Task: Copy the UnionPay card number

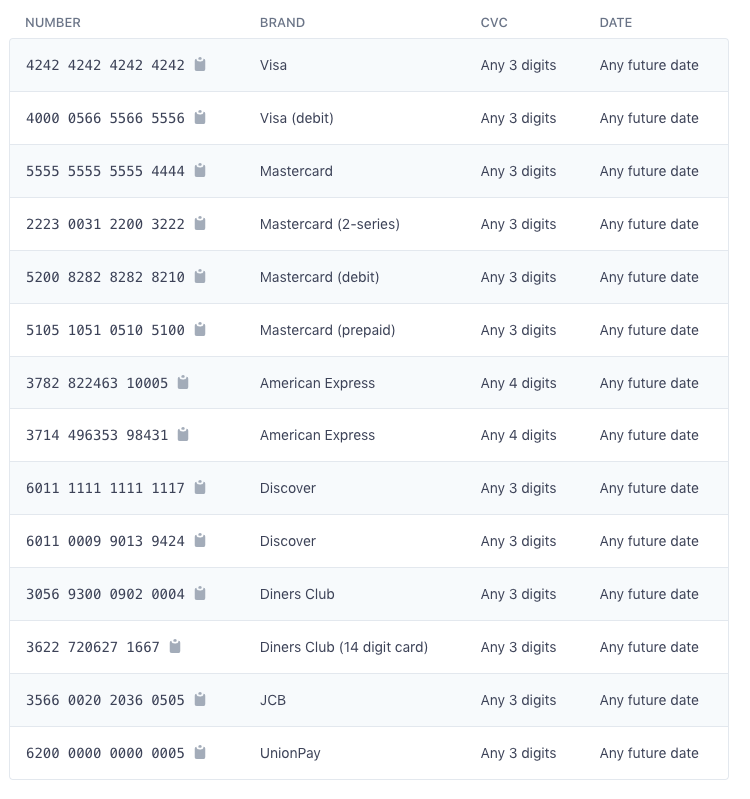Action: (x=200, y=752)
